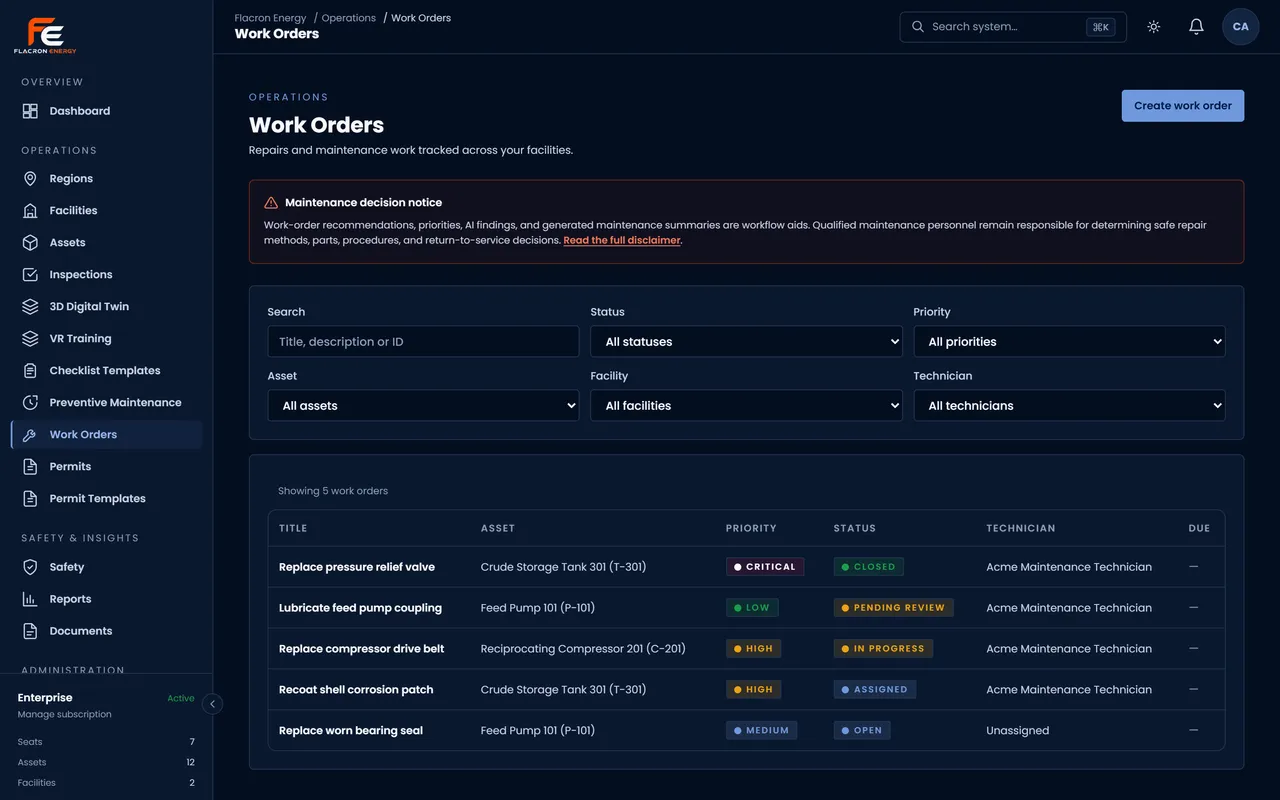Open the Replace pressure relief valve work order

click(x=357, y=567)
